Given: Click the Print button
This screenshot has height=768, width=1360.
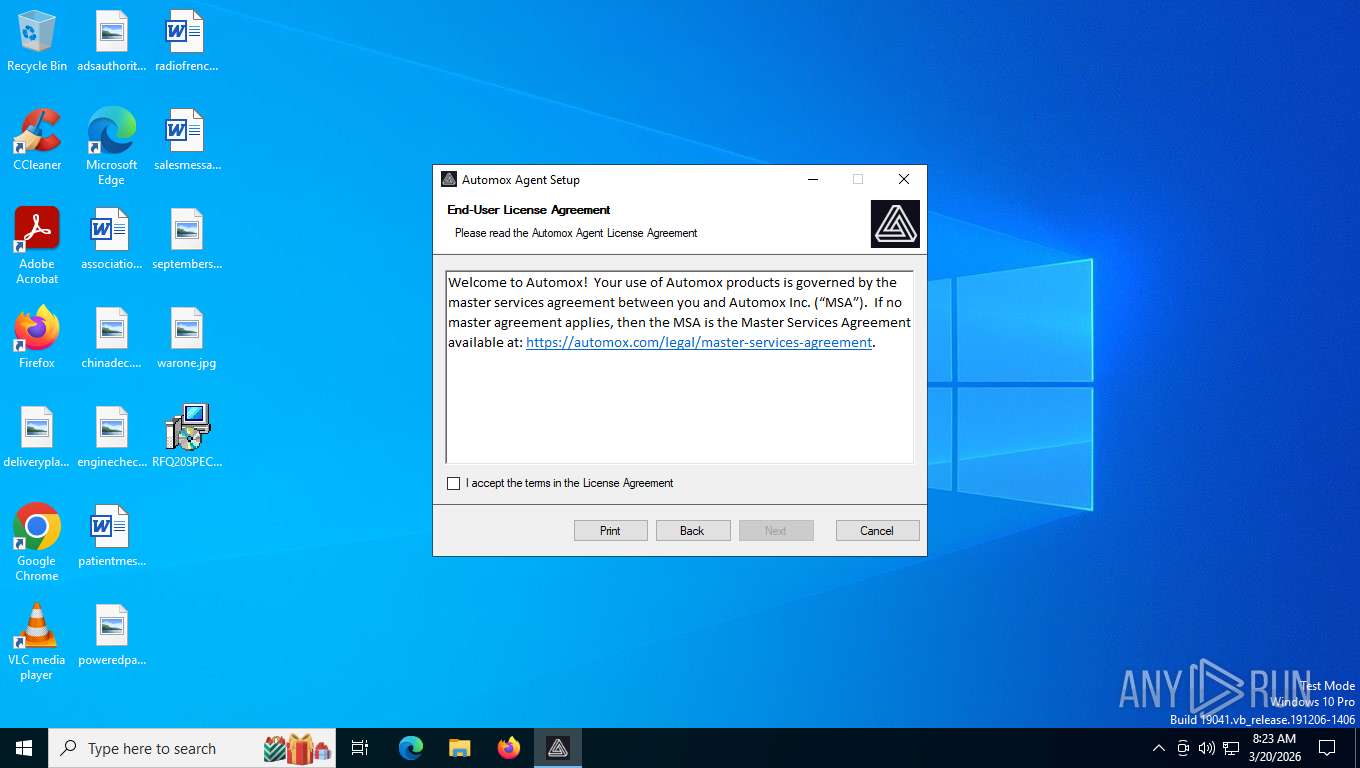Looking at the screenshot, I should [x=610, y=531].
